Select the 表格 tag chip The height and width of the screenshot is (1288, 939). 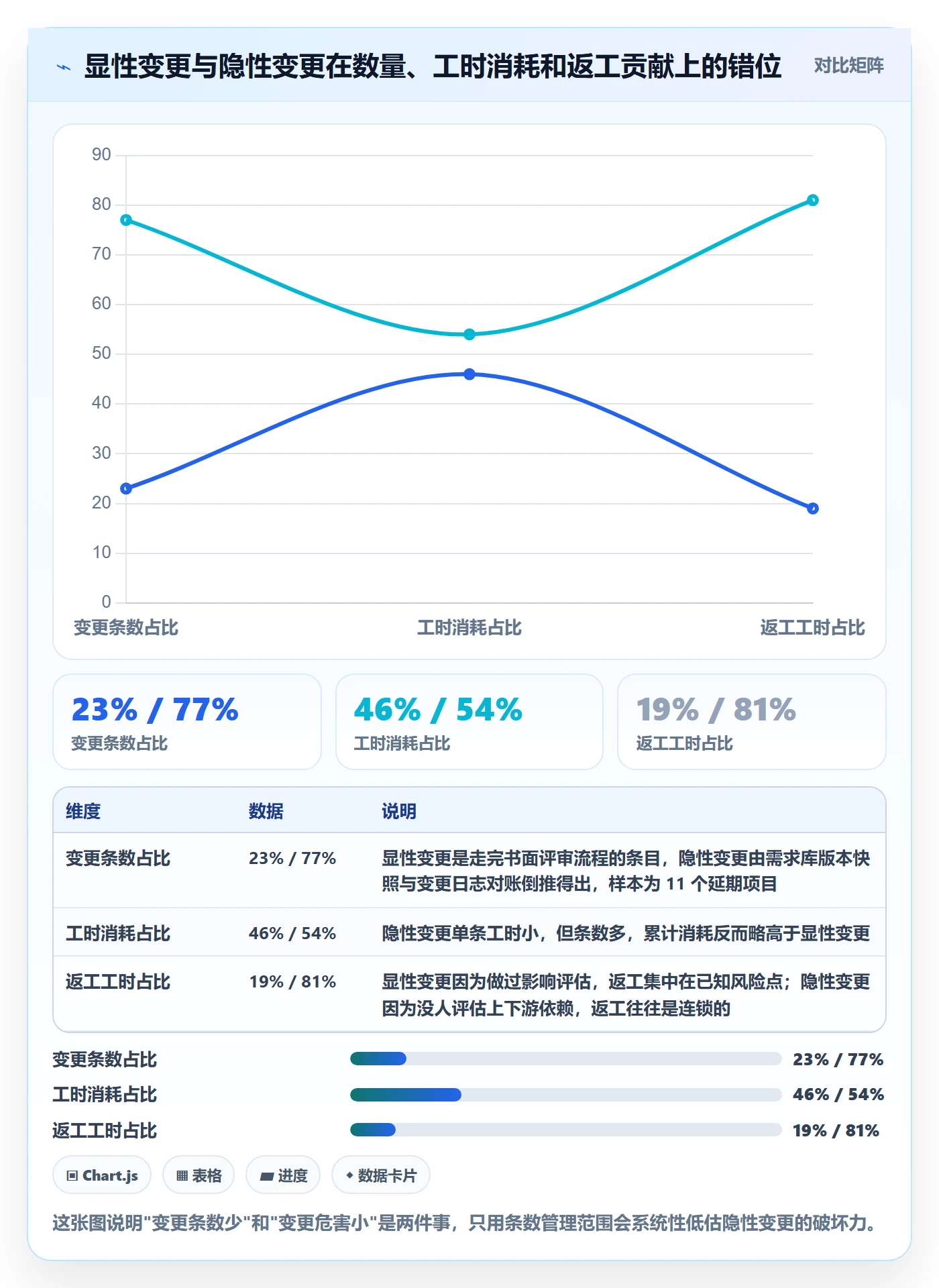(x=199, y=1175)
